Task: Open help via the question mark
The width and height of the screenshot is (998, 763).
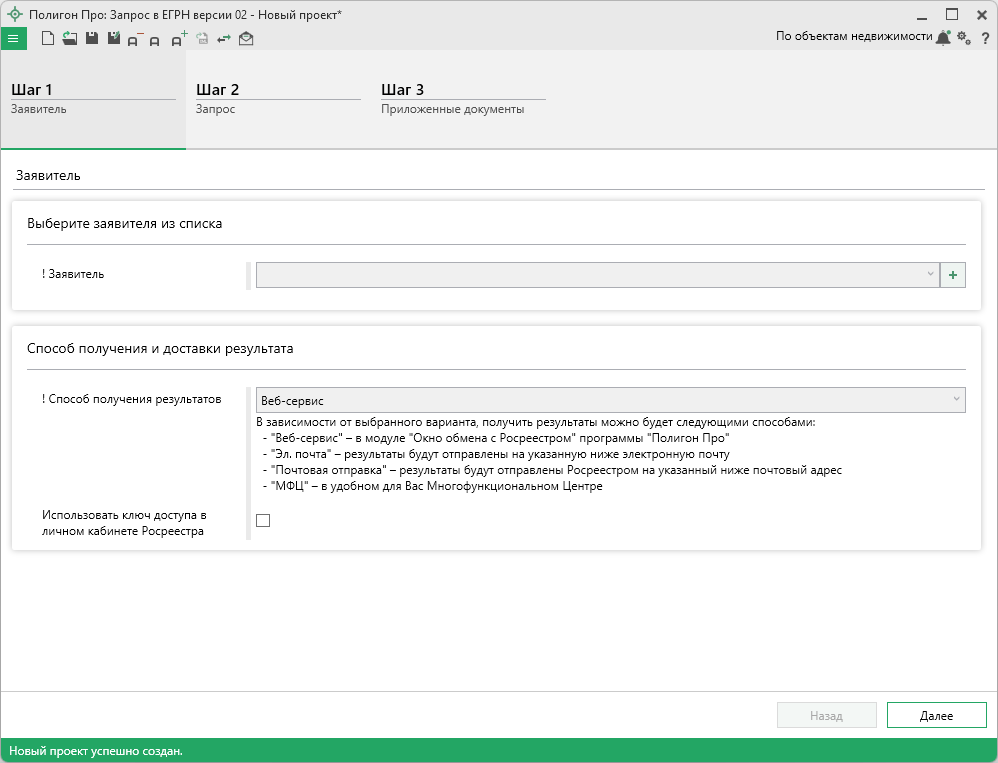Action: [985, 37]
